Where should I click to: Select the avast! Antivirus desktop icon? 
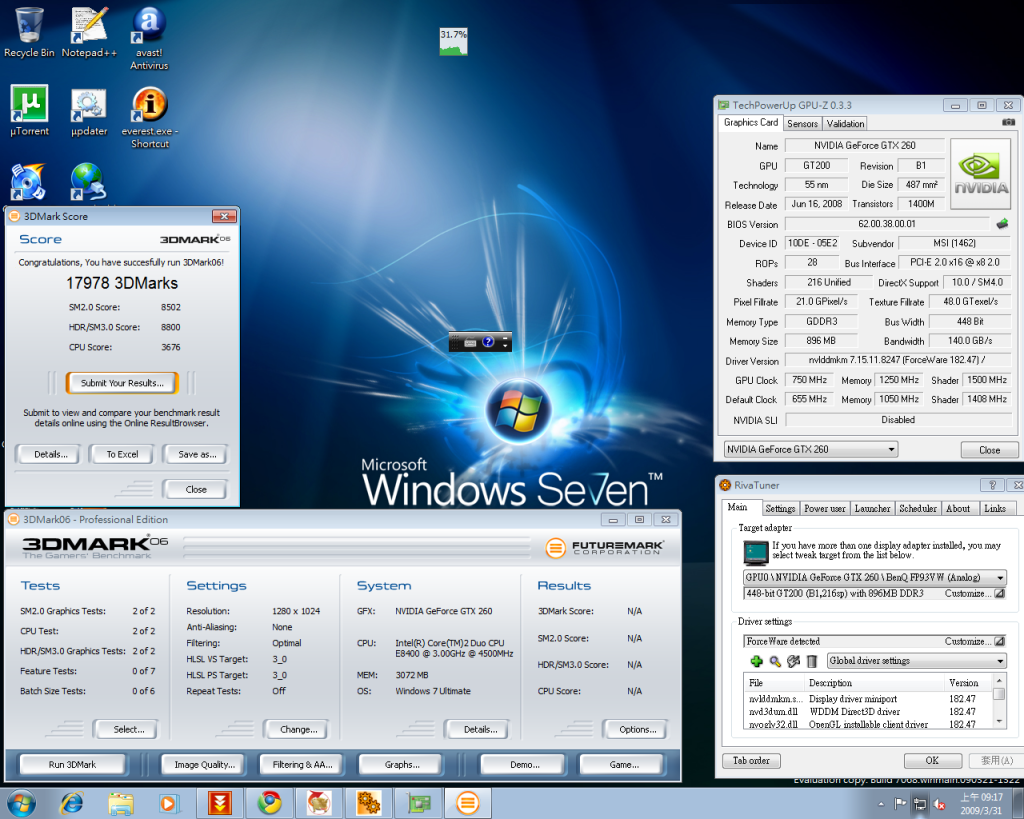click(149, 25)
